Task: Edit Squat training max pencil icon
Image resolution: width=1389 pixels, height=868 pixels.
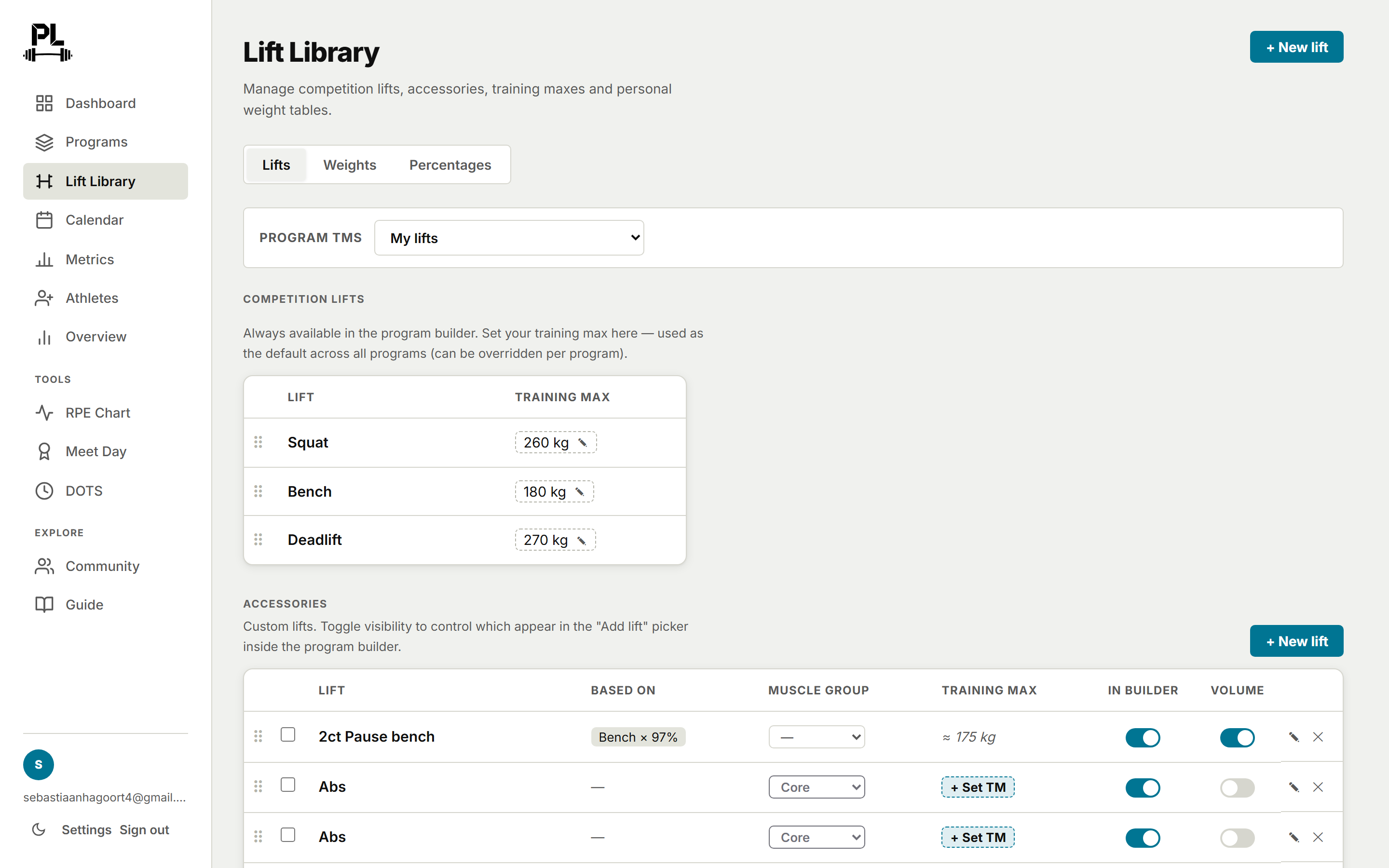Action: click(583, 443)
